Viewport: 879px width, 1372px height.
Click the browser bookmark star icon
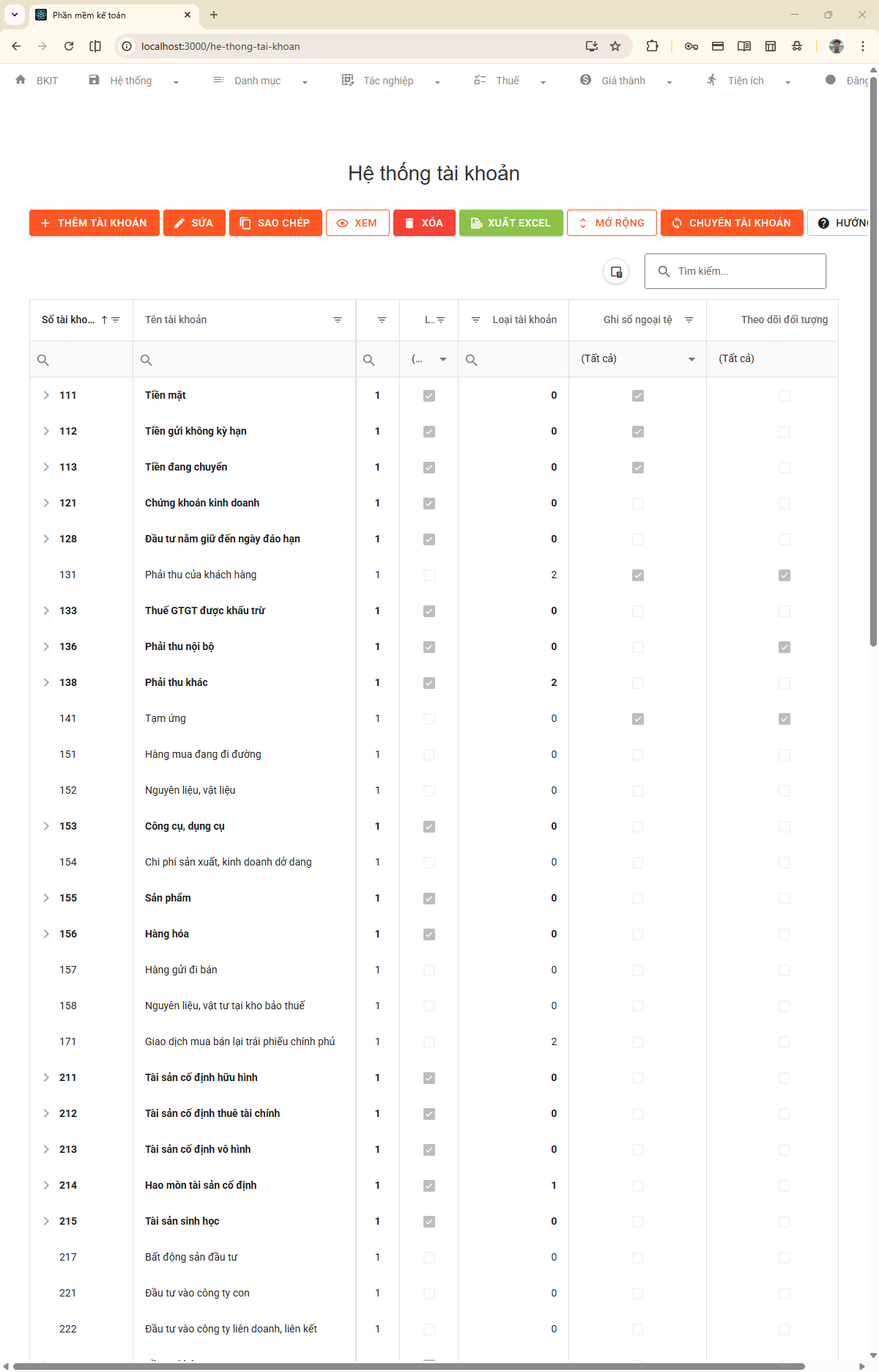615,46
